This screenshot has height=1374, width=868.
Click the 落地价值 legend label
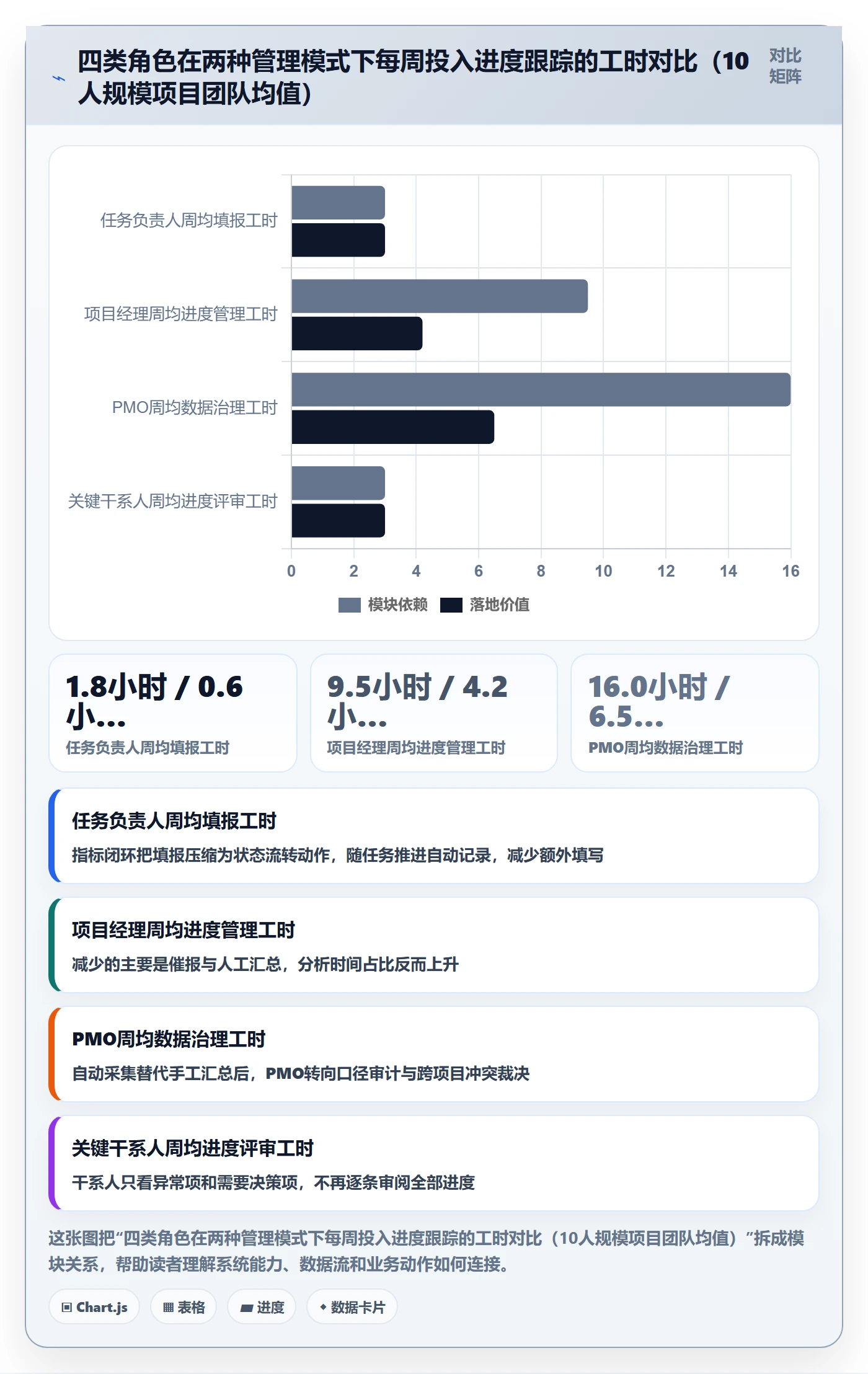click(x=499, y=605)
